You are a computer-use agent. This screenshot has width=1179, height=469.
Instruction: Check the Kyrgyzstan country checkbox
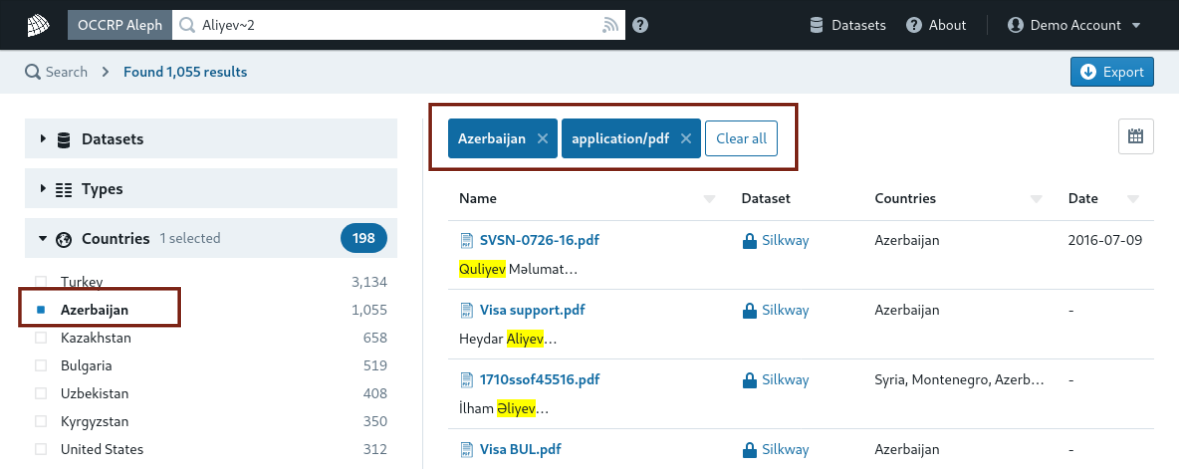coord(41,422)
